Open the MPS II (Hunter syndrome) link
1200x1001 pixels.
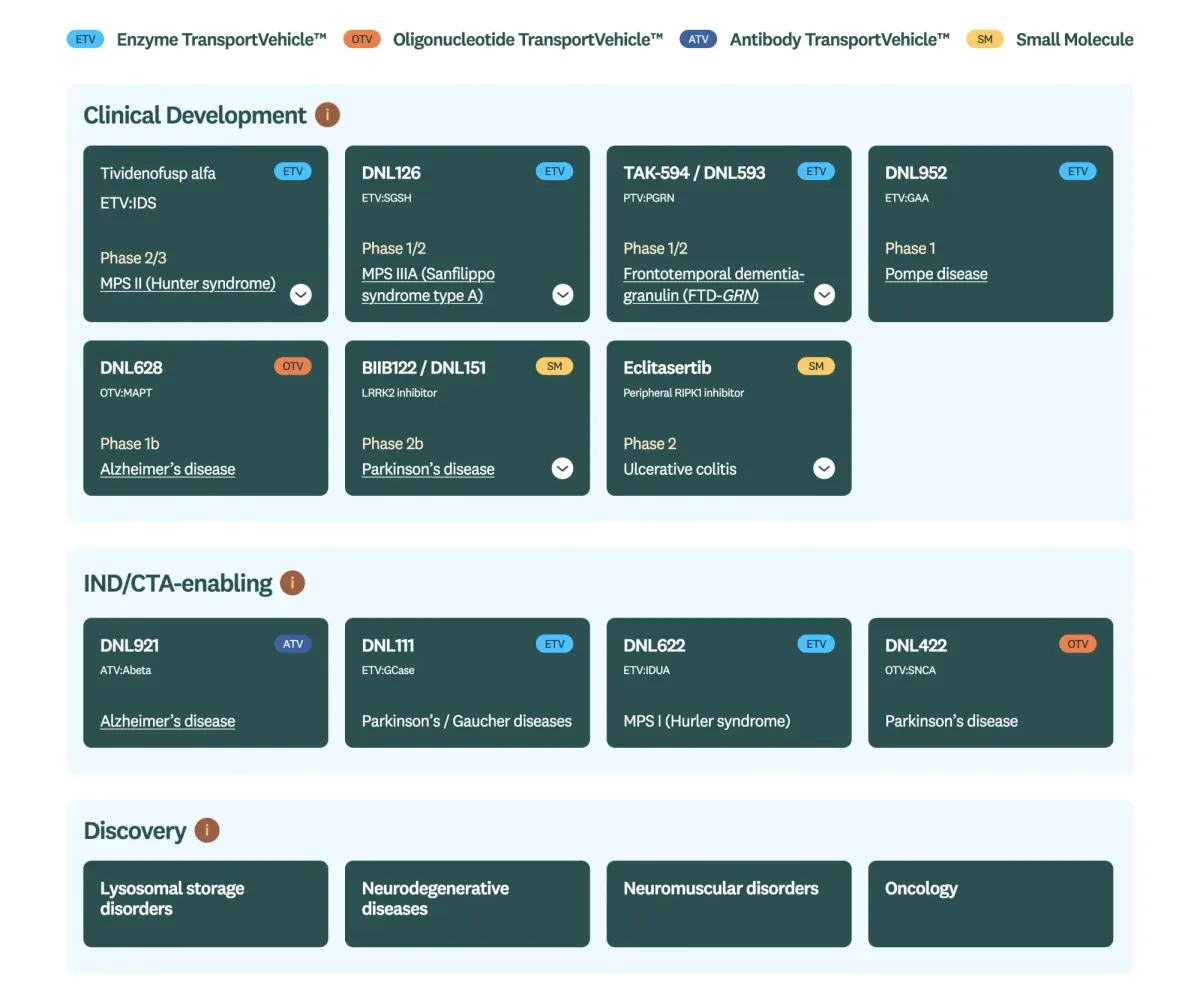(187, 283)
